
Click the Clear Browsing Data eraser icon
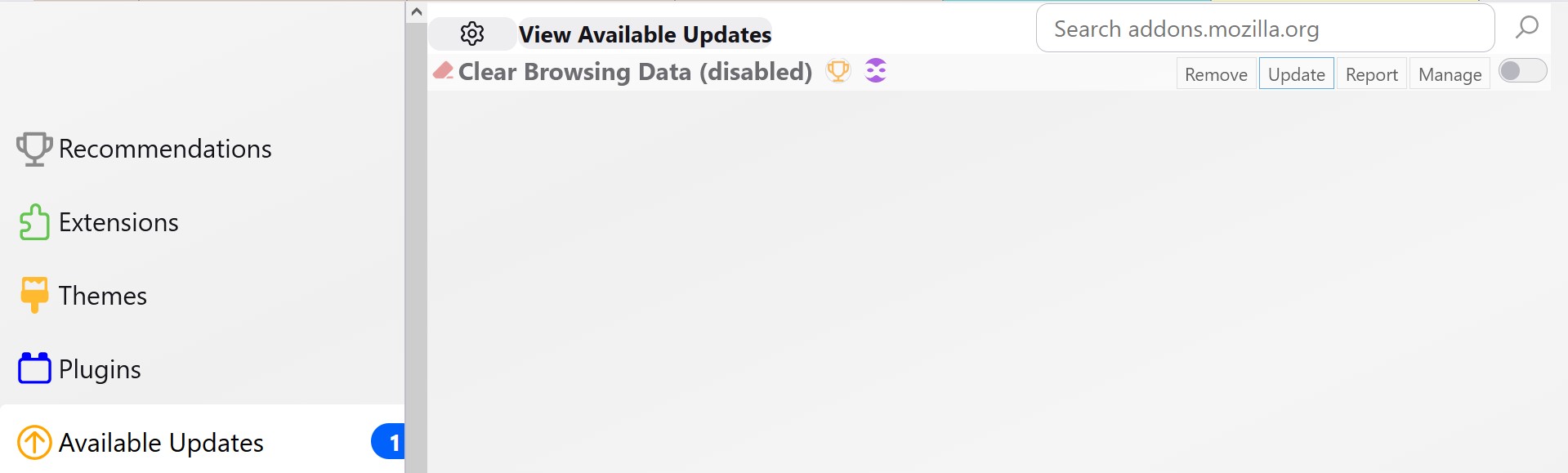pyautogui.click(x=444, y=71)
